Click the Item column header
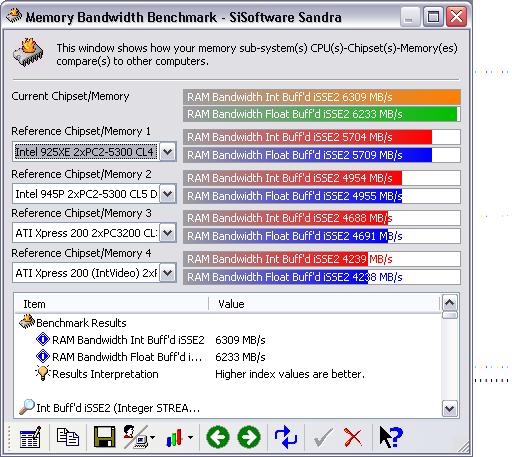The image size is (512, 457). [x=112, y=304]
